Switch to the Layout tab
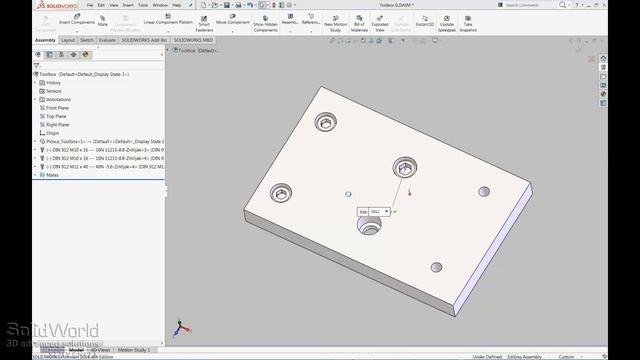 pyautogui.click(x=68, y=40)
